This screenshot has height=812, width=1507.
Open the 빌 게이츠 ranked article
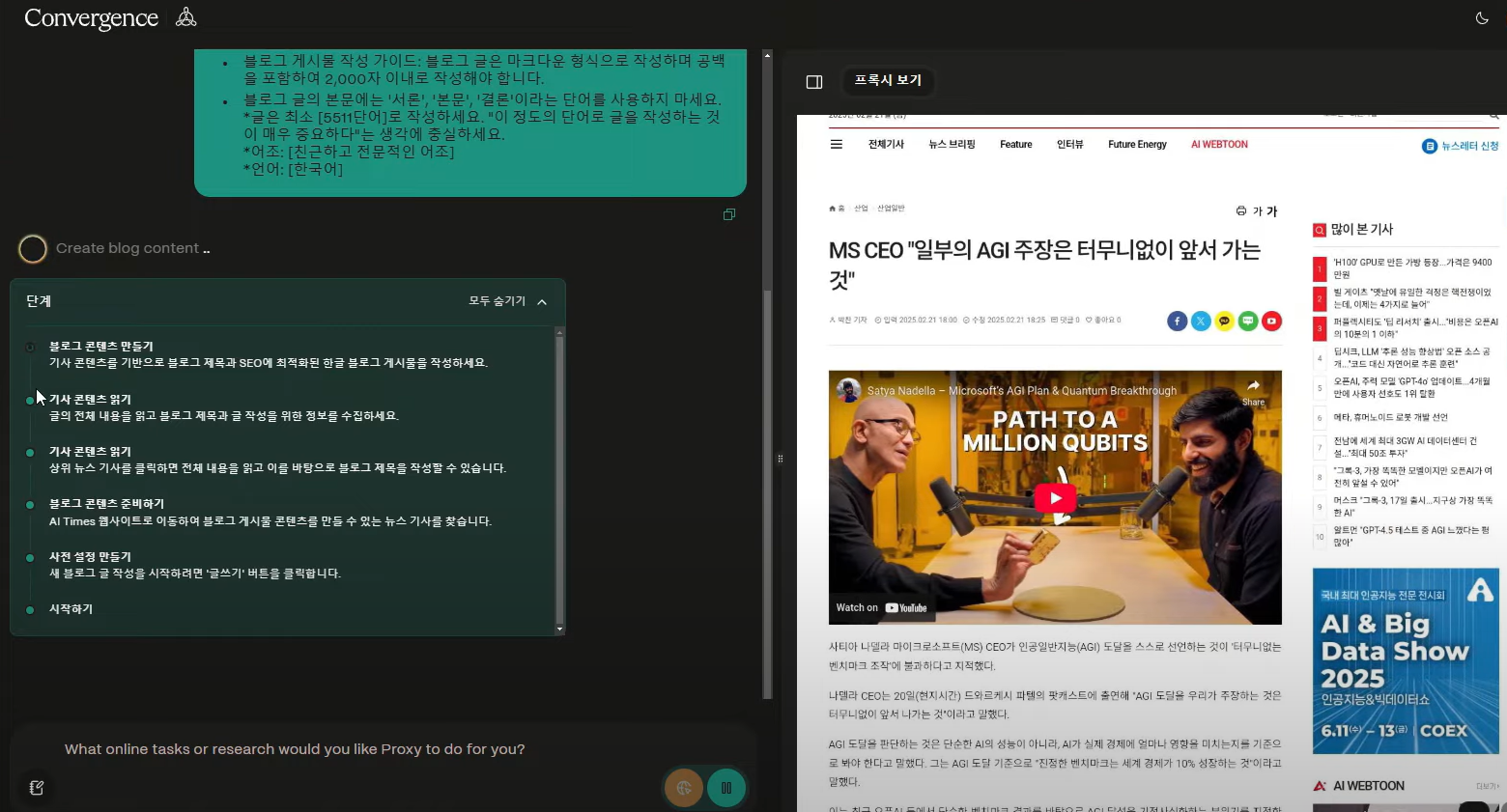tap(1412, 297)
